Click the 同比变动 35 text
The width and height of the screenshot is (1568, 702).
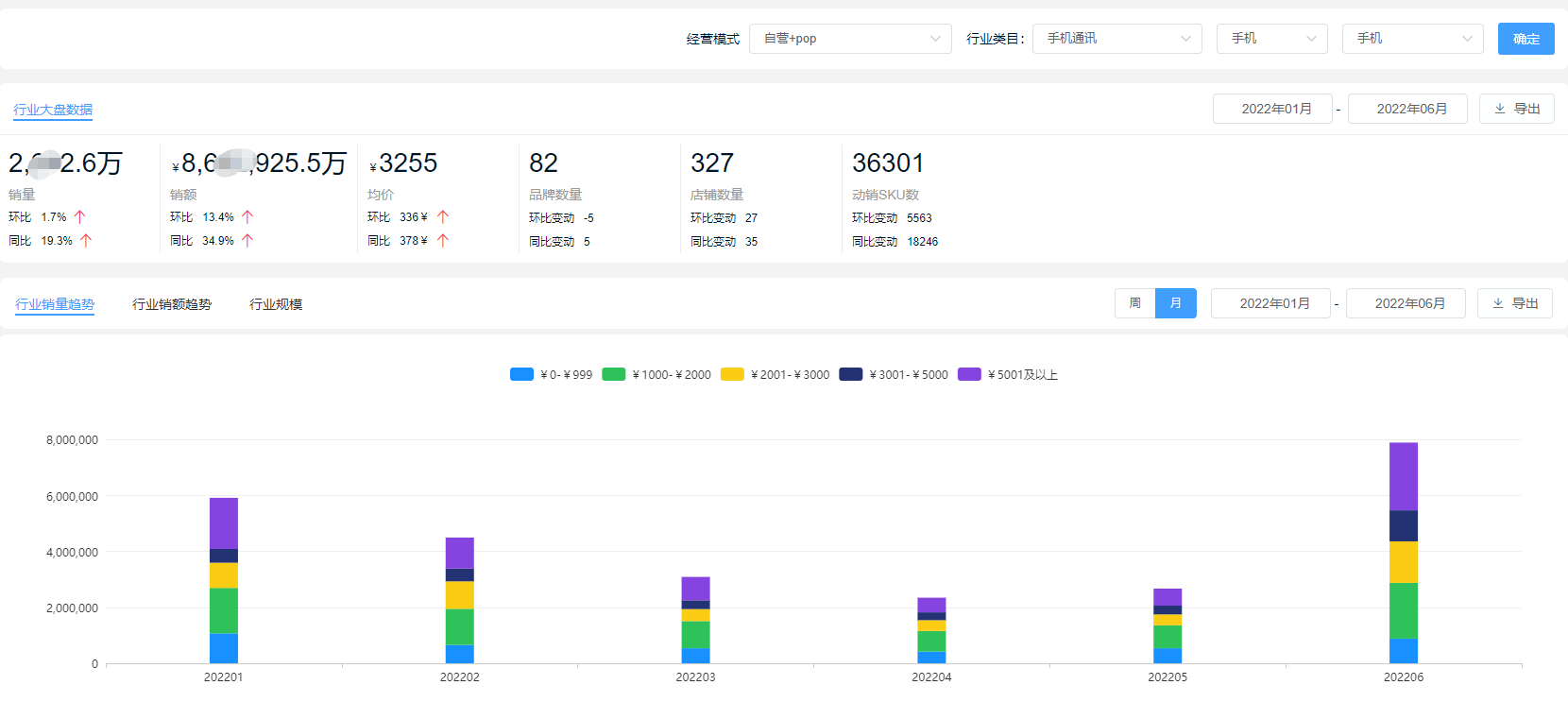coord(724,242)
